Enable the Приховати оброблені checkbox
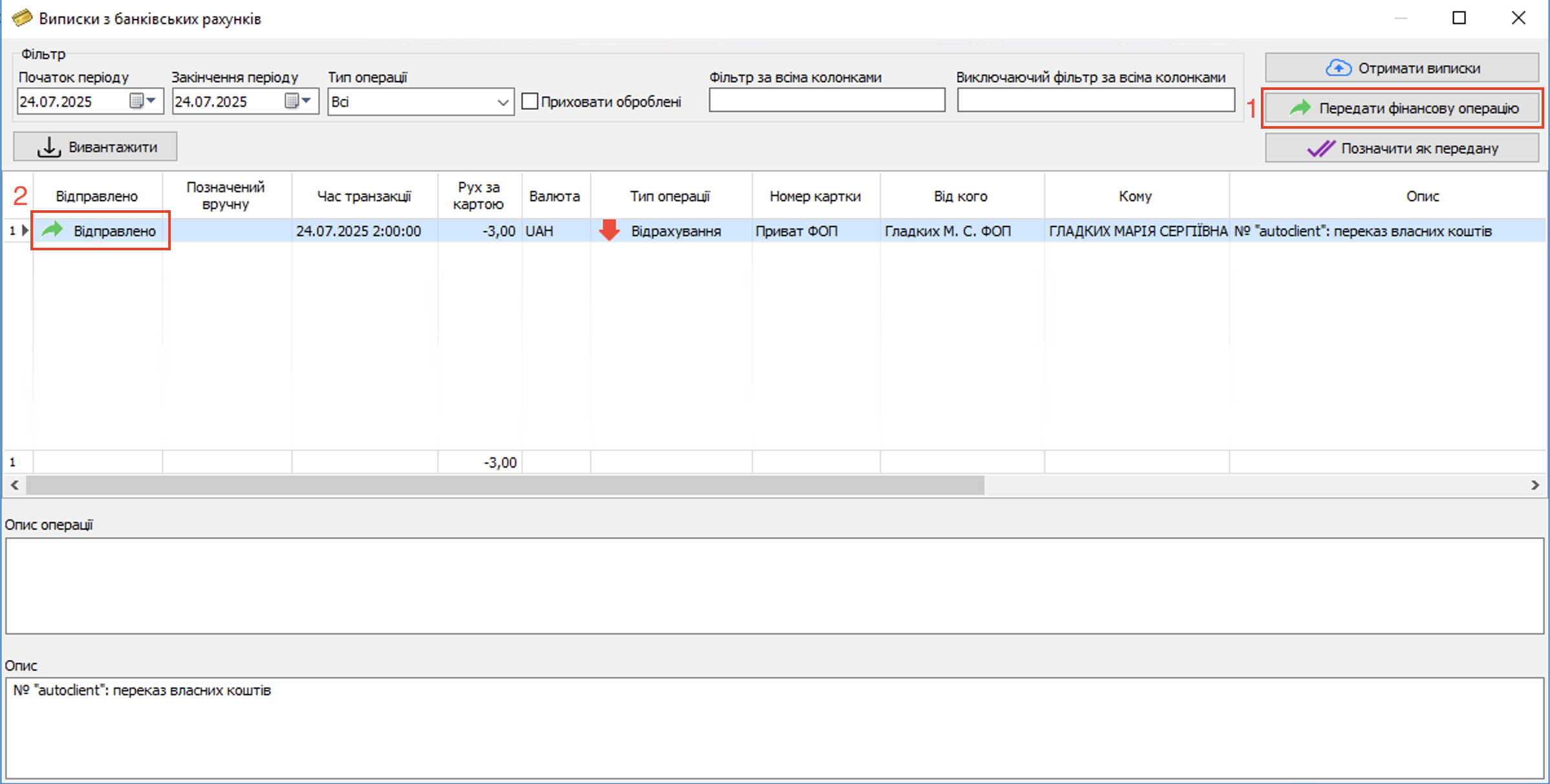The height and width of the screenshot is (784, 1550). pyautogui.click(x=530, y=102)
